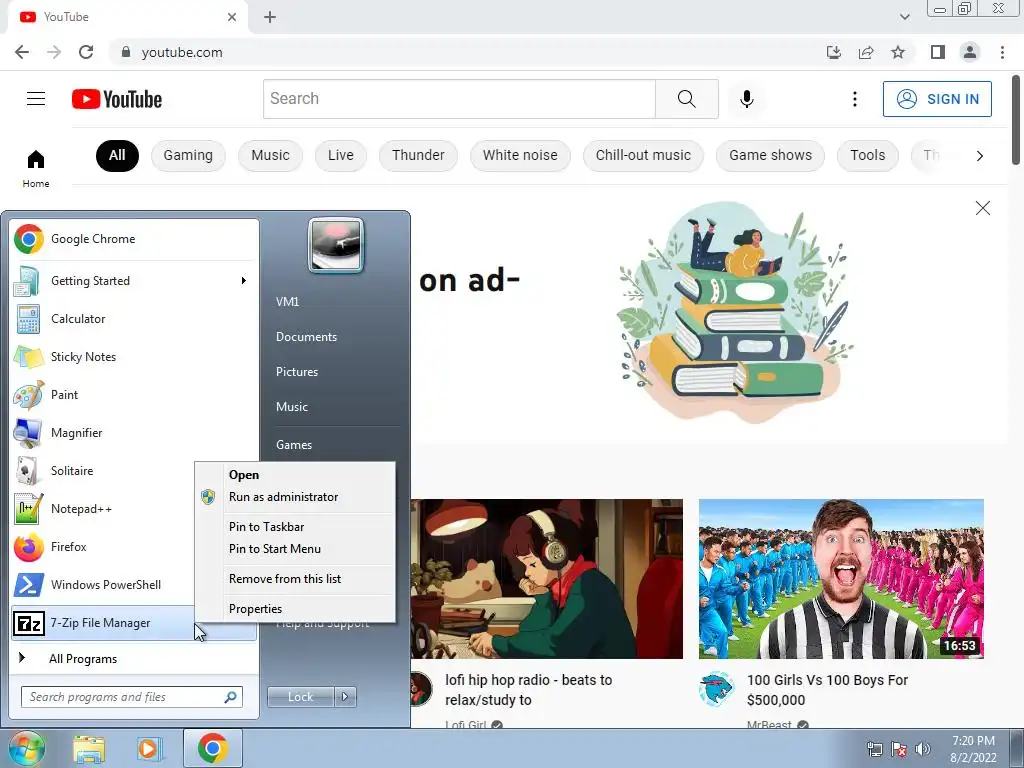Open Chrome profile avatar
This screenshot has width=1024, height=768.
coord(970,52)
